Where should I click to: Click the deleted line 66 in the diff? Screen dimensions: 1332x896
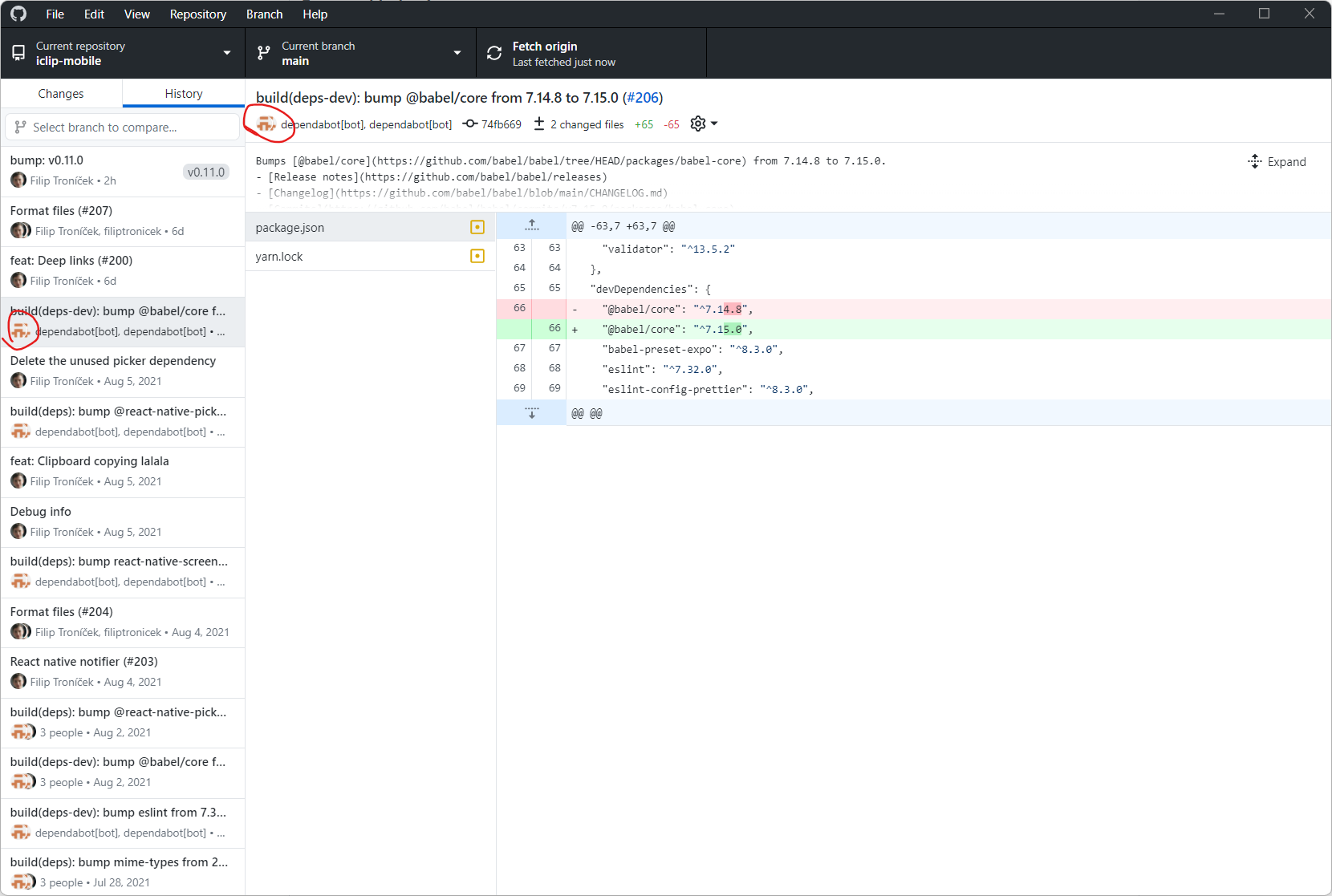tap(914, 309)
